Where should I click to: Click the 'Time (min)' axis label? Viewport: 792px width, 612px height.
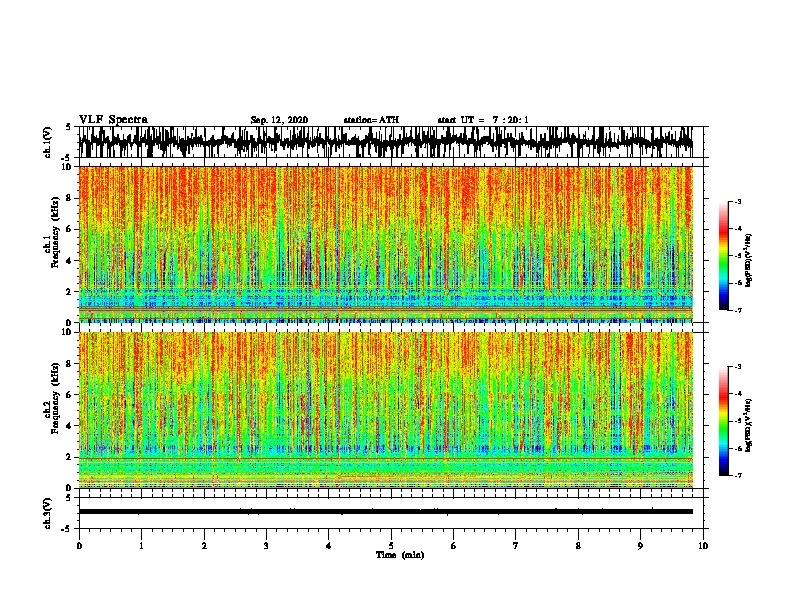point(400,555)
